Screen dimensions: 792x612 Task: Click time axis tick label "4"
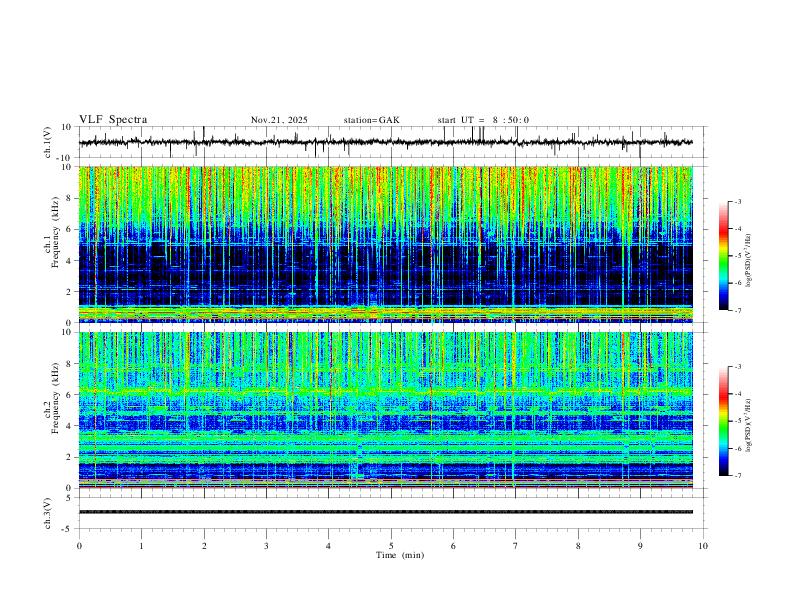(x=329, y=546)
